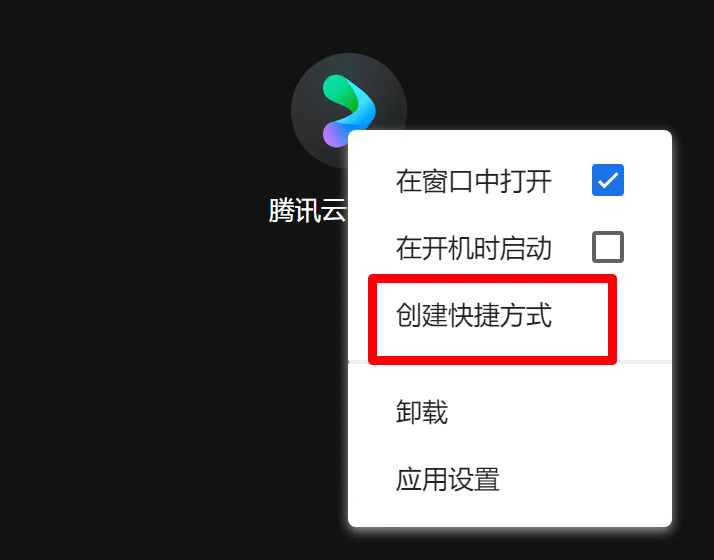Viewport: 714px width, 560px height.
Task: Enable the 在开机时启动 checkbox
Action: [x=608, y=247]
